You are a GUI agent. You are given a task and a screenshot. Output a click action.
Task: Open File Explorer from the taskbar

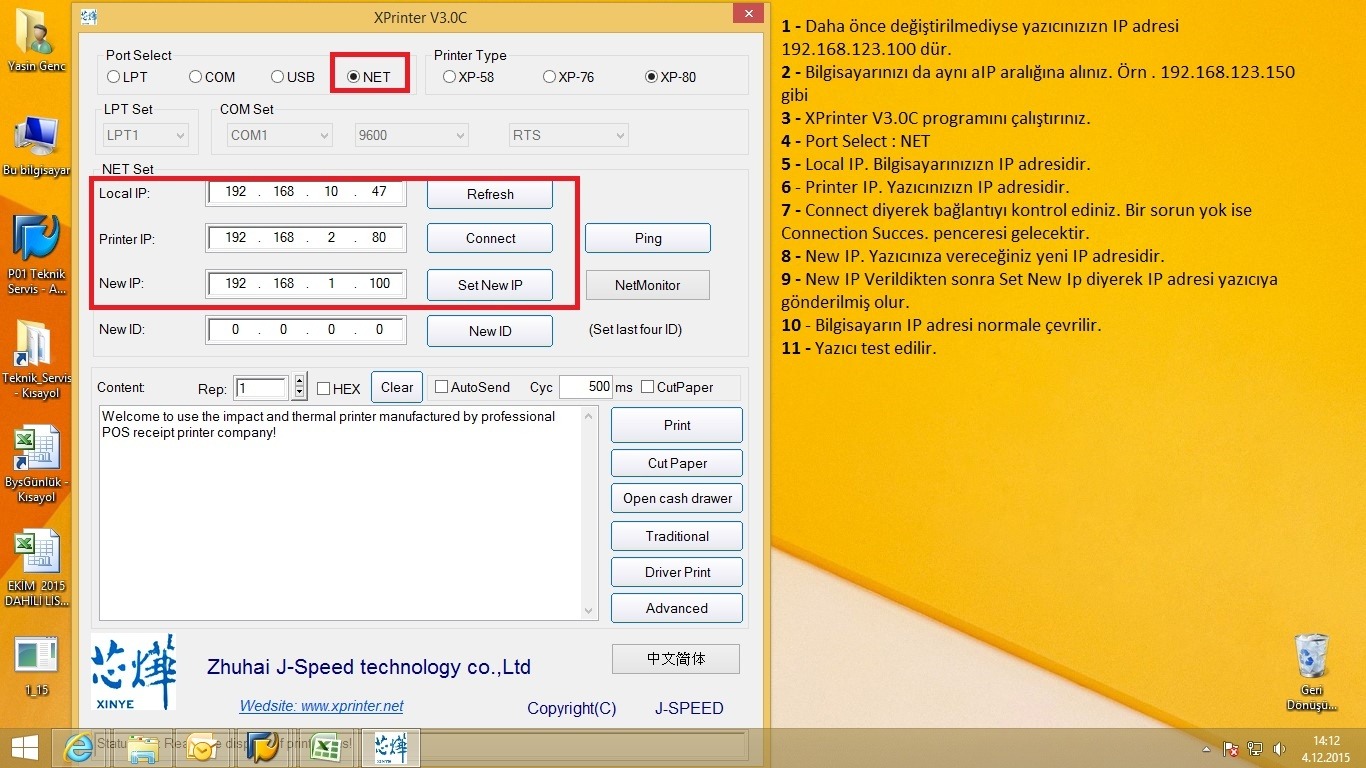click(x=143, y=748)
